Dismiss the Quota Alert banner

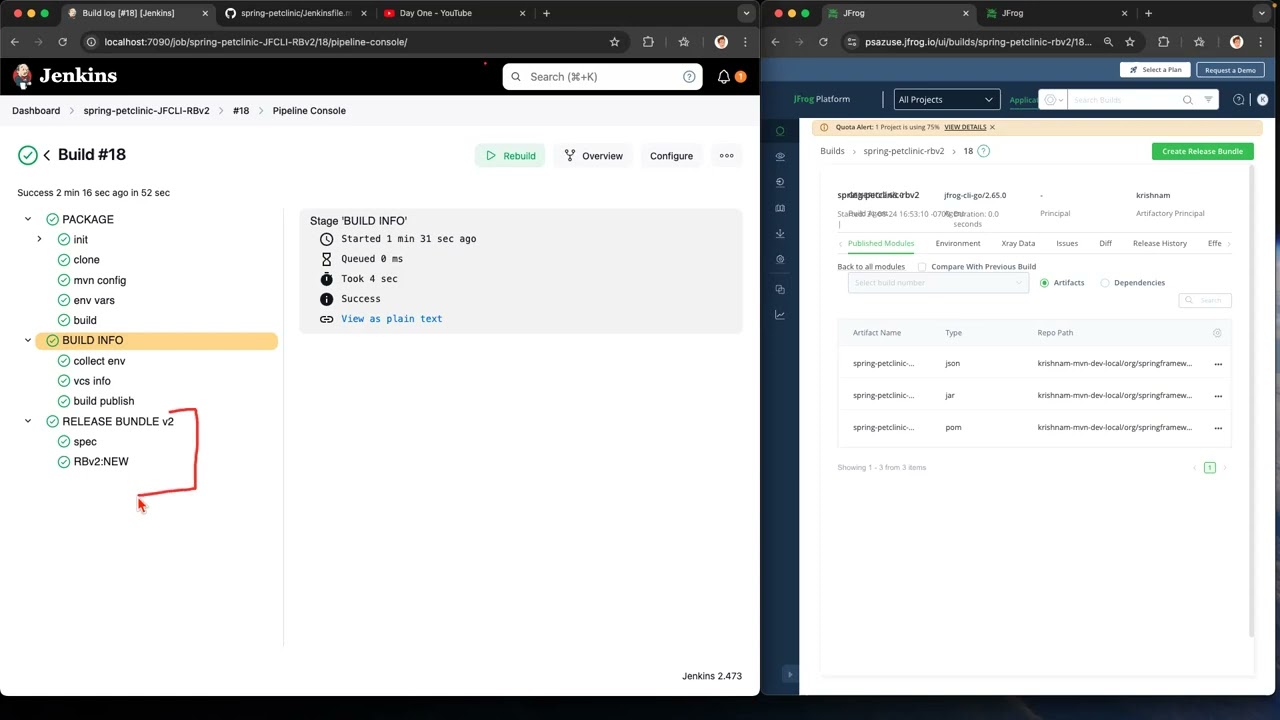point(992,127)
